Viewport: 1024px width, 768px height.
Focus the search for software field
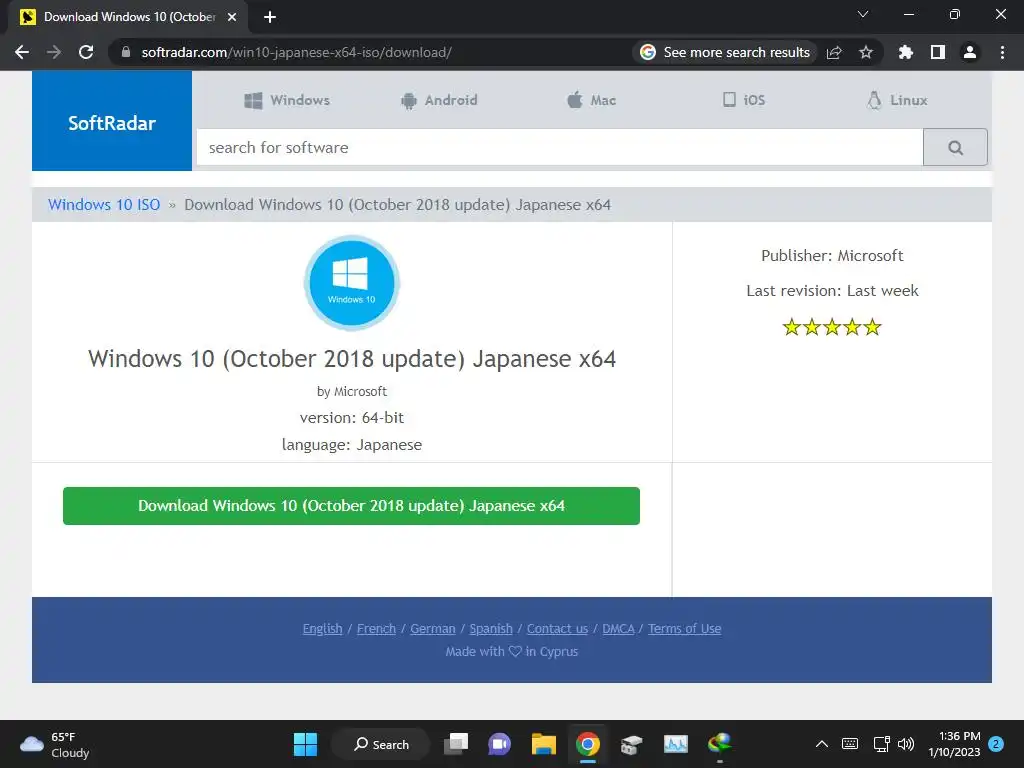click(560, 148)
